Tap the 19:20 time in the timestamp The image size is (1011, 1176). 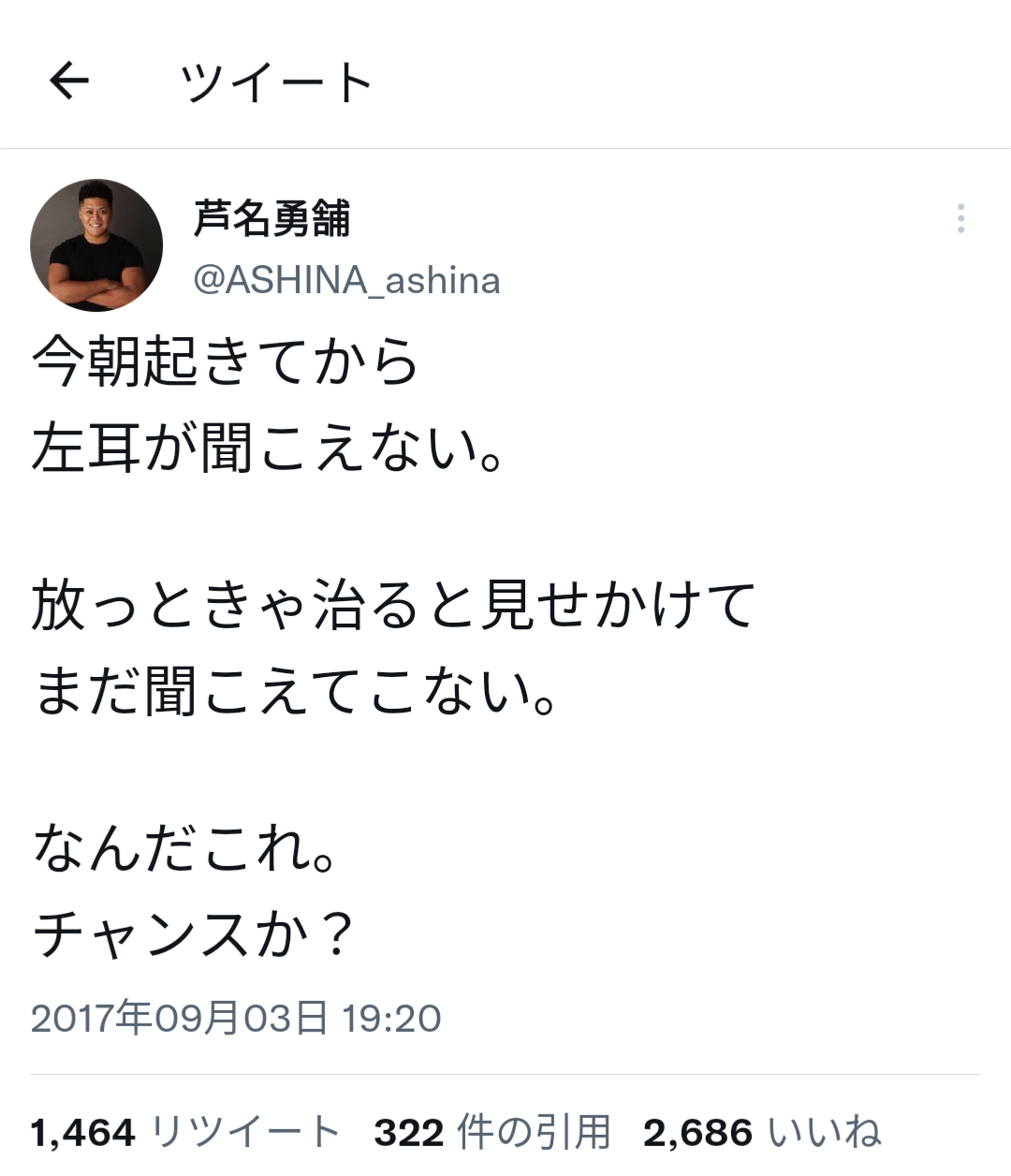pyautogui.click(x=391, y=1018)
